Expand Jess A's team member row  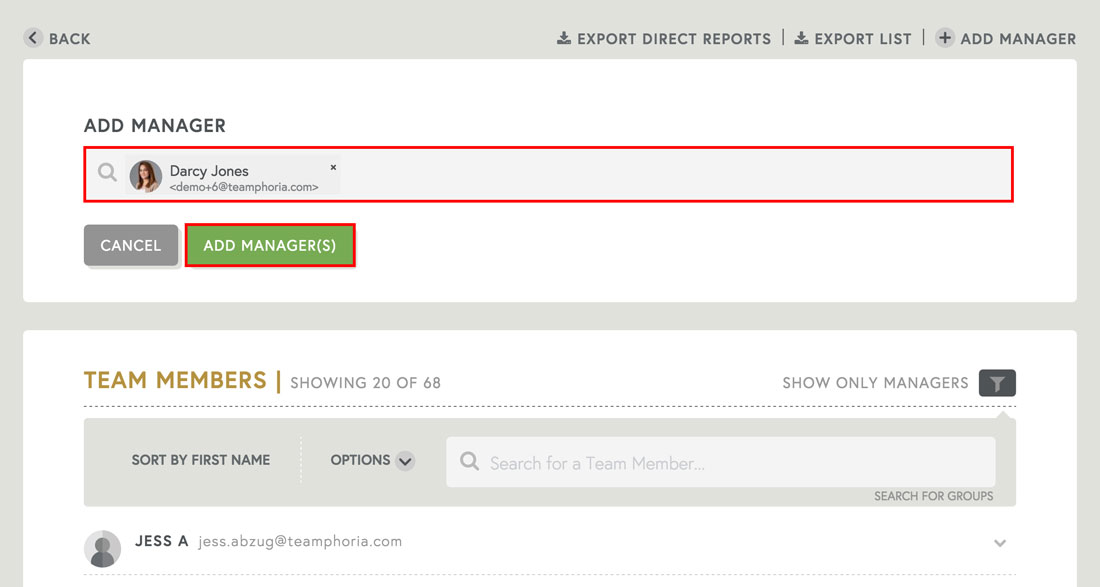click(x=1000, y=543)
